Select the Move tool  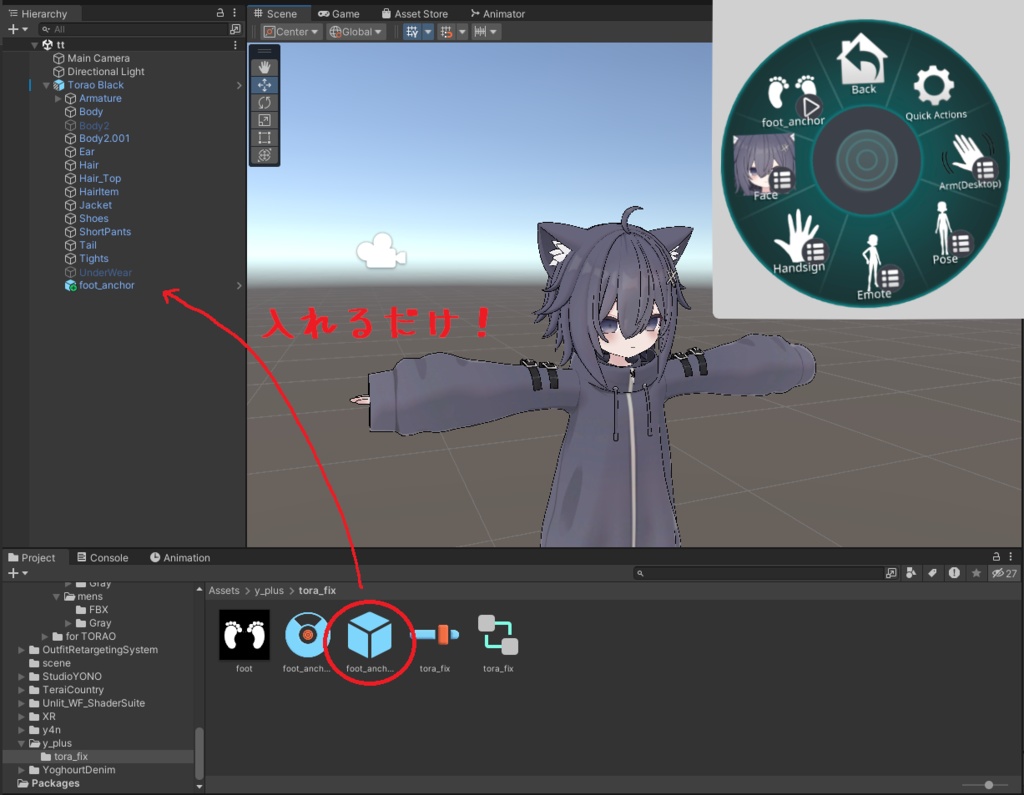point(264,85)
